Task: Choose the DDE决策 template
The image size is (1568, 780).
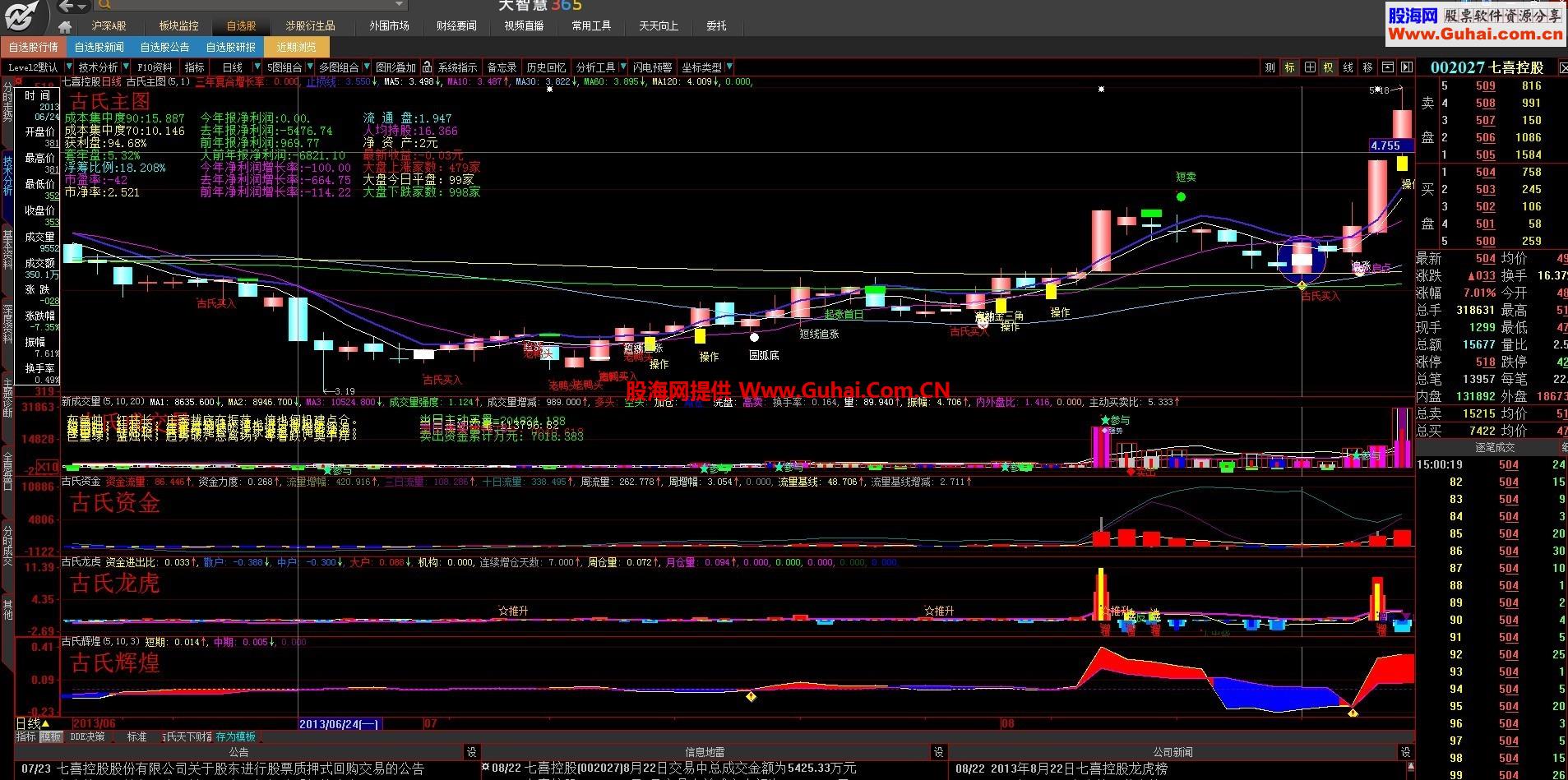Action: click(87, 737)
